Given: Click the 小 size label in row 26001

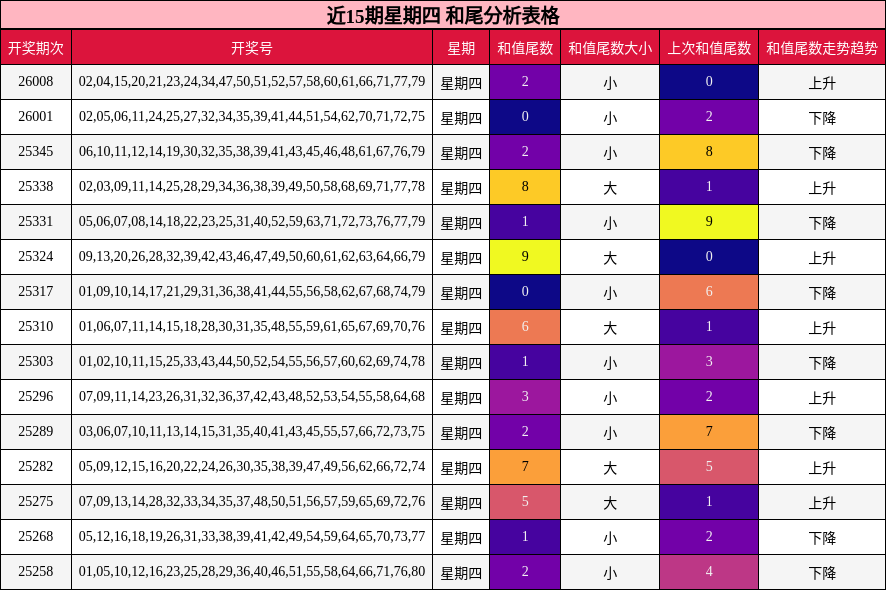Looking at the screenshot, I should click(607, 116).
